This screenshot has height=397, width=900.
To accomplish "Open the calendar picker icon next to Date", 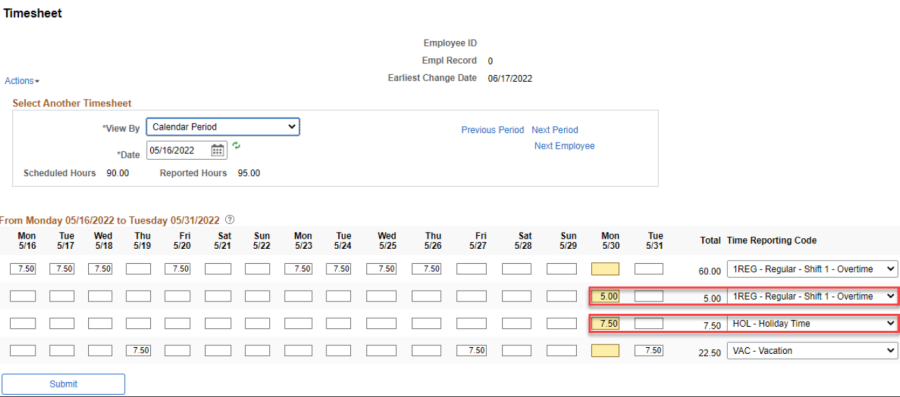I will tap(217, 150).
